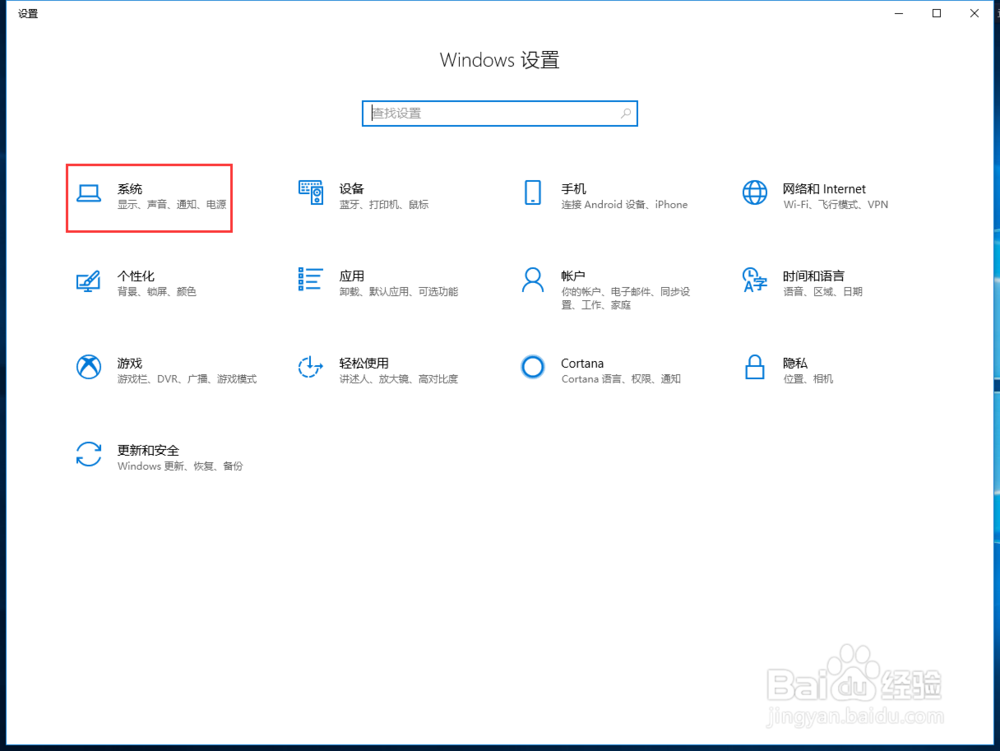Click the text Cortana 语言、权限、通知

[x=621, y=379]
